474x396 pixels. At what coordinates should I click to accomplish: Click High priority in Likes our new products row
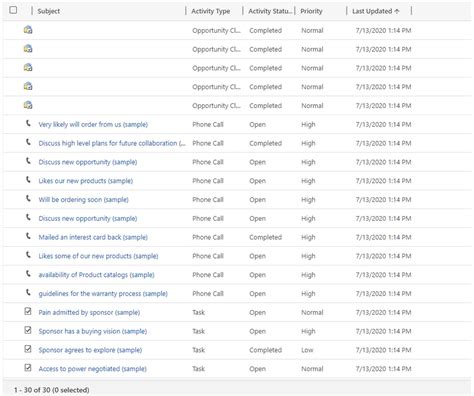(x=308, y=181)
